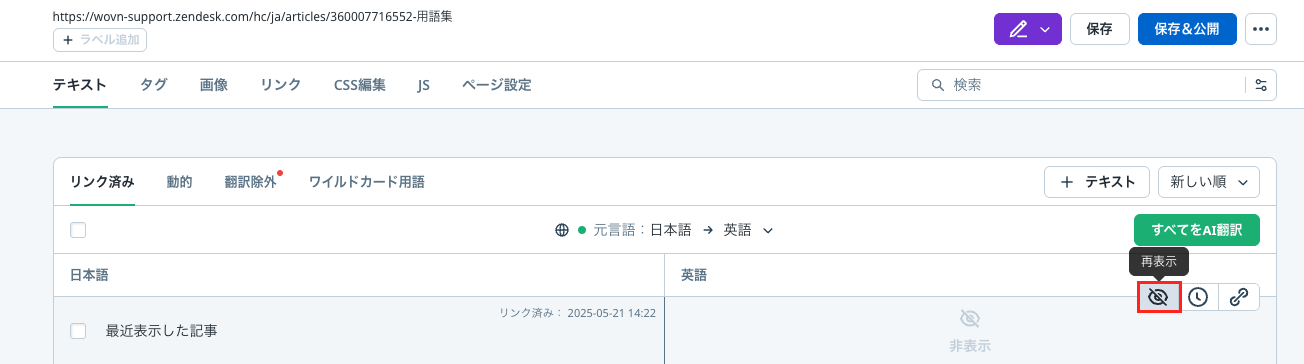
Task: Open translation history clock icon
Action: (1197, 297)
